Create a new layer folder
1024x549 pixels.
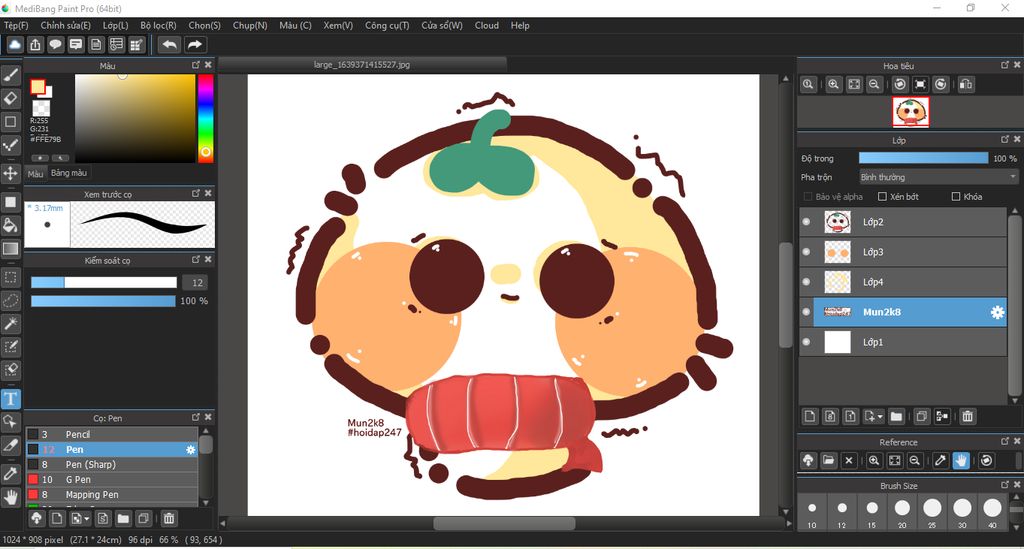896,416
